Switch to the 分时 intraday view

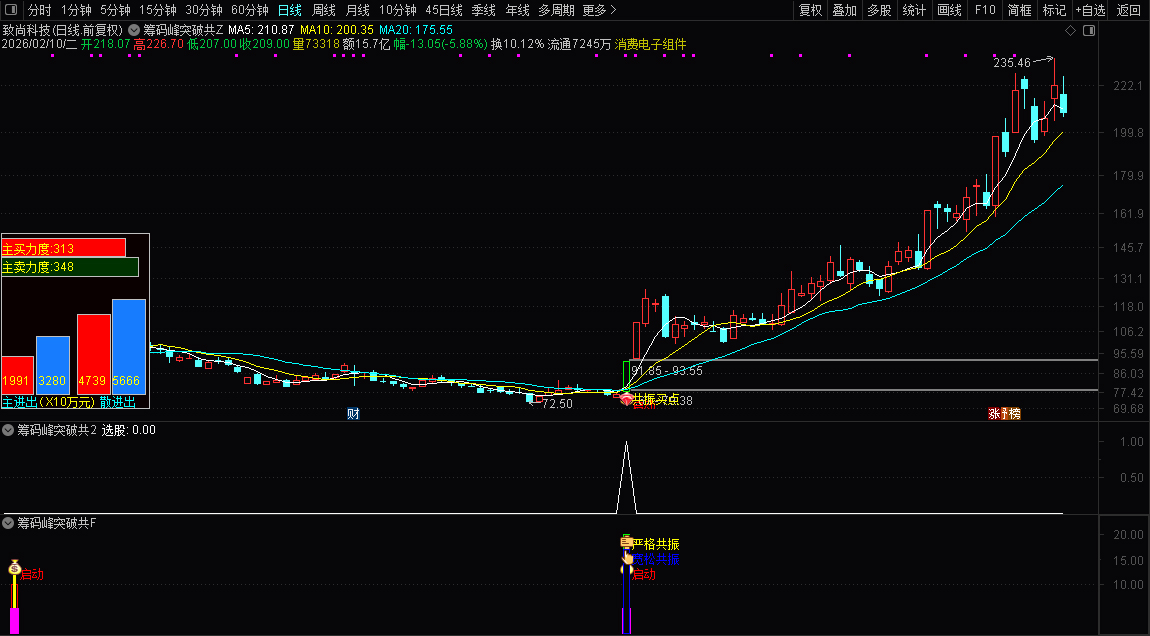40,10
